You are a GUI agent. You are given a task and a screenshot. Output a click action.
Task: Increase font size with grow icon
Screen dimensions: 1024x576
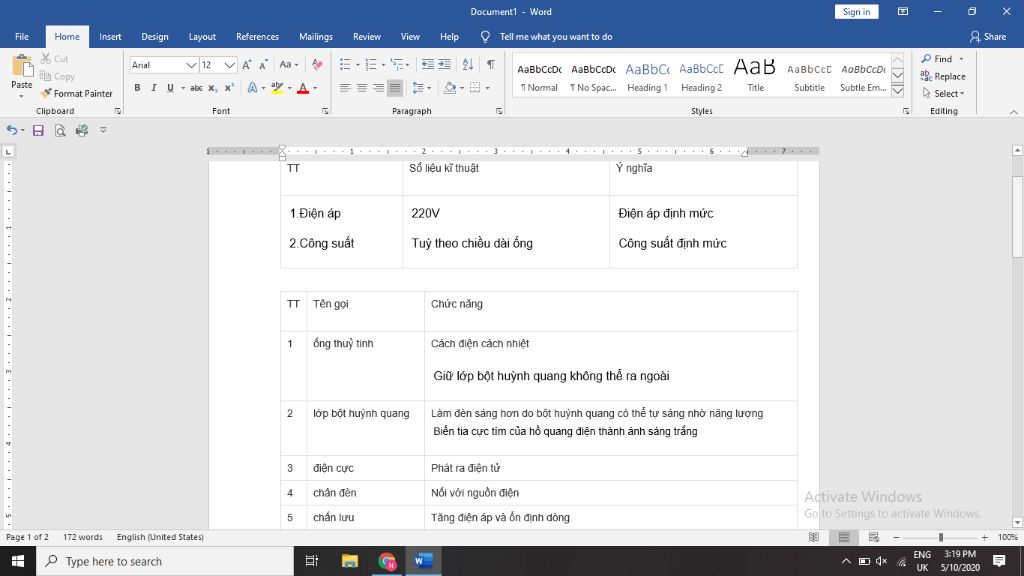[x=246, y=65]
